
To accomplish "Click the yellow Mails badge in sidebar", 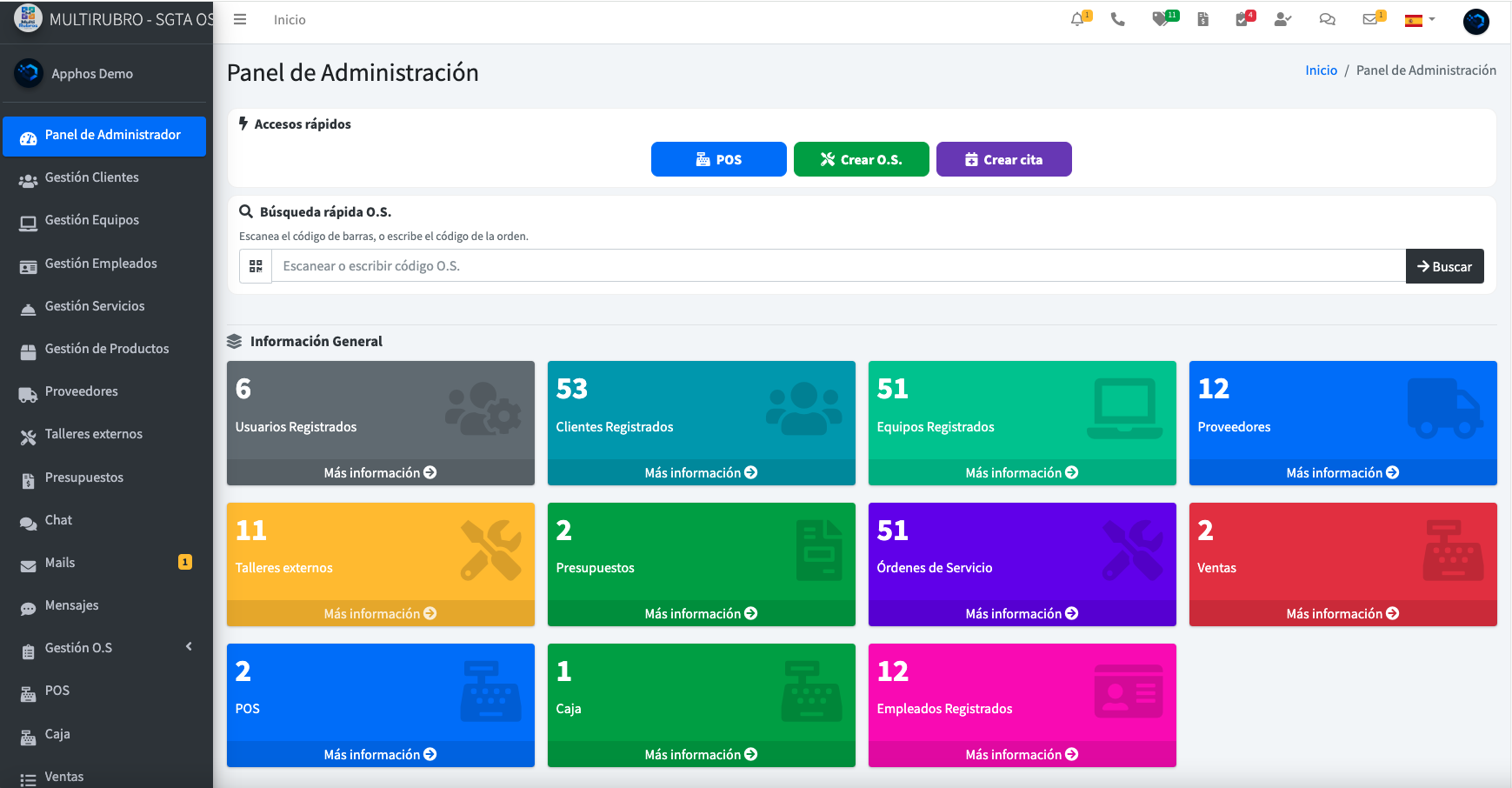I will (x=185, y=562).
